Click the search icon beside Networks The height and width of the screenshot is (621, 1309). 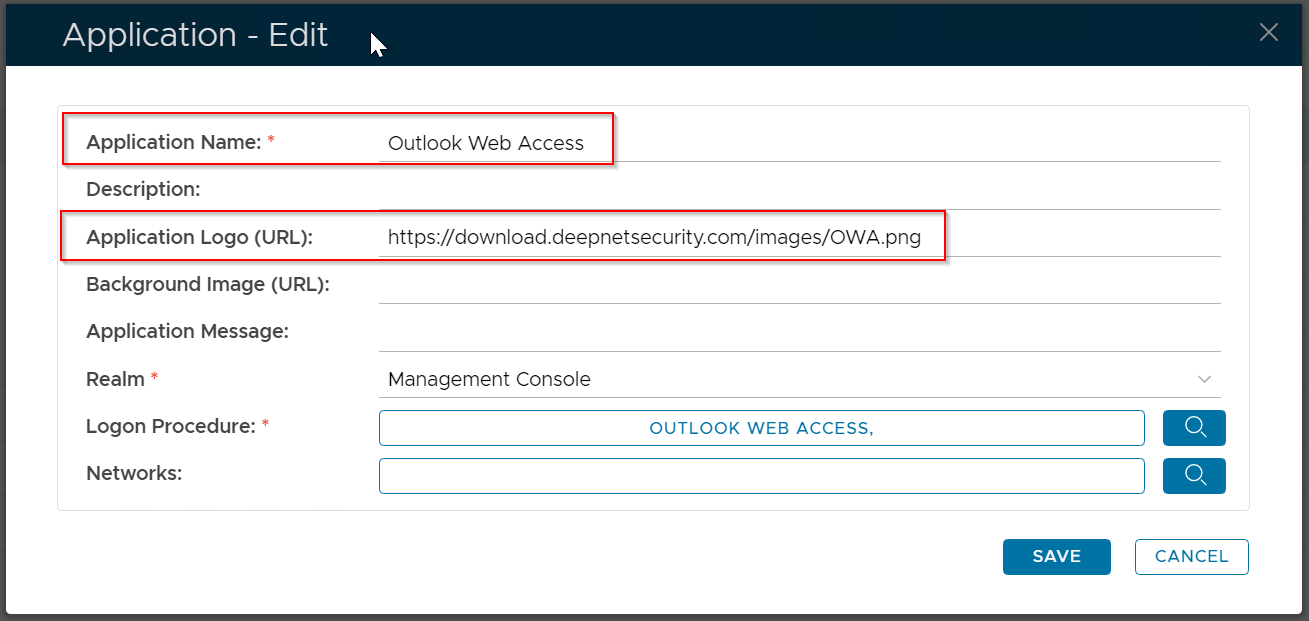(1194, 476)
